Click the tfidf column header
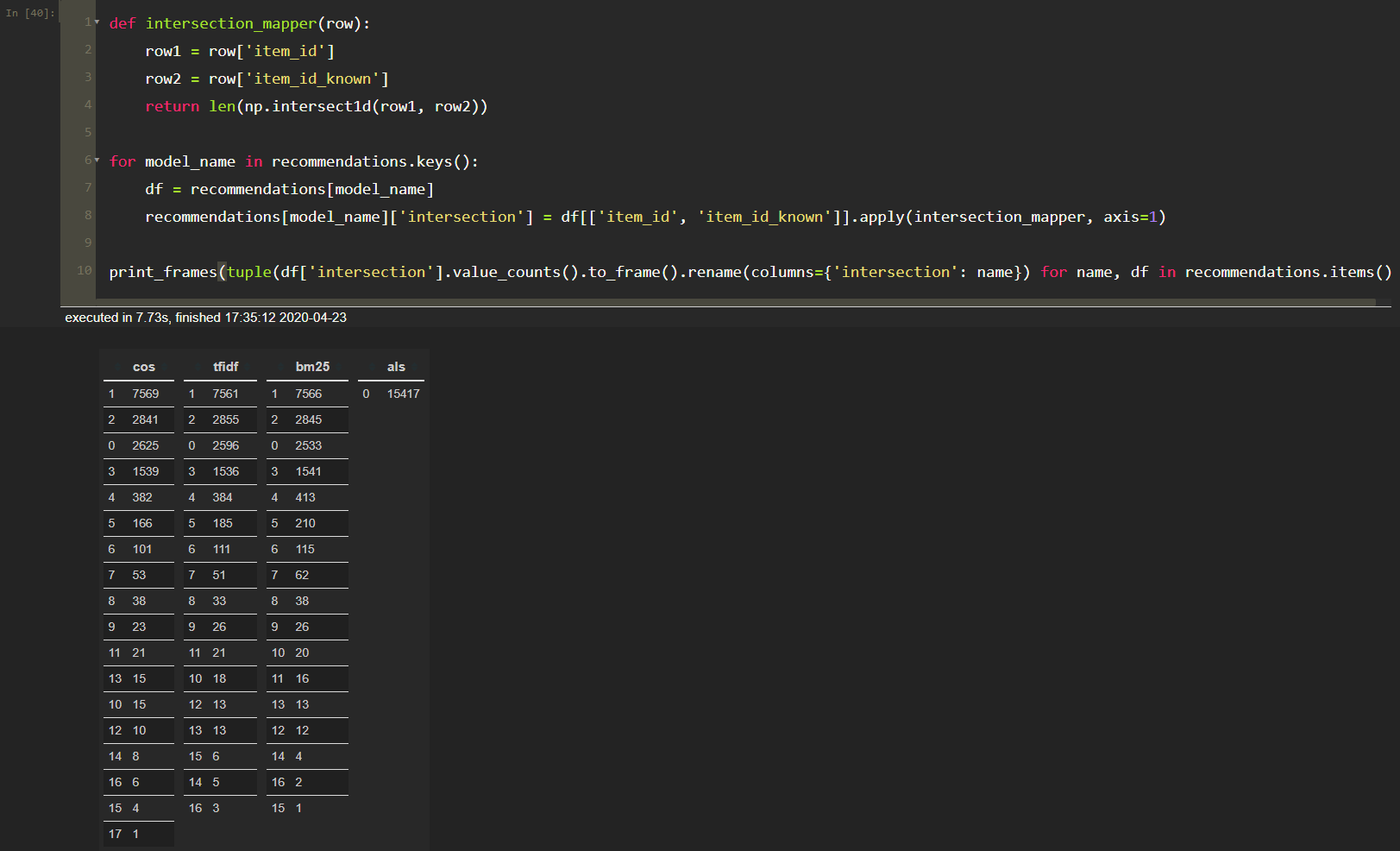This screenshot has height=851, width=1400. 226,367
